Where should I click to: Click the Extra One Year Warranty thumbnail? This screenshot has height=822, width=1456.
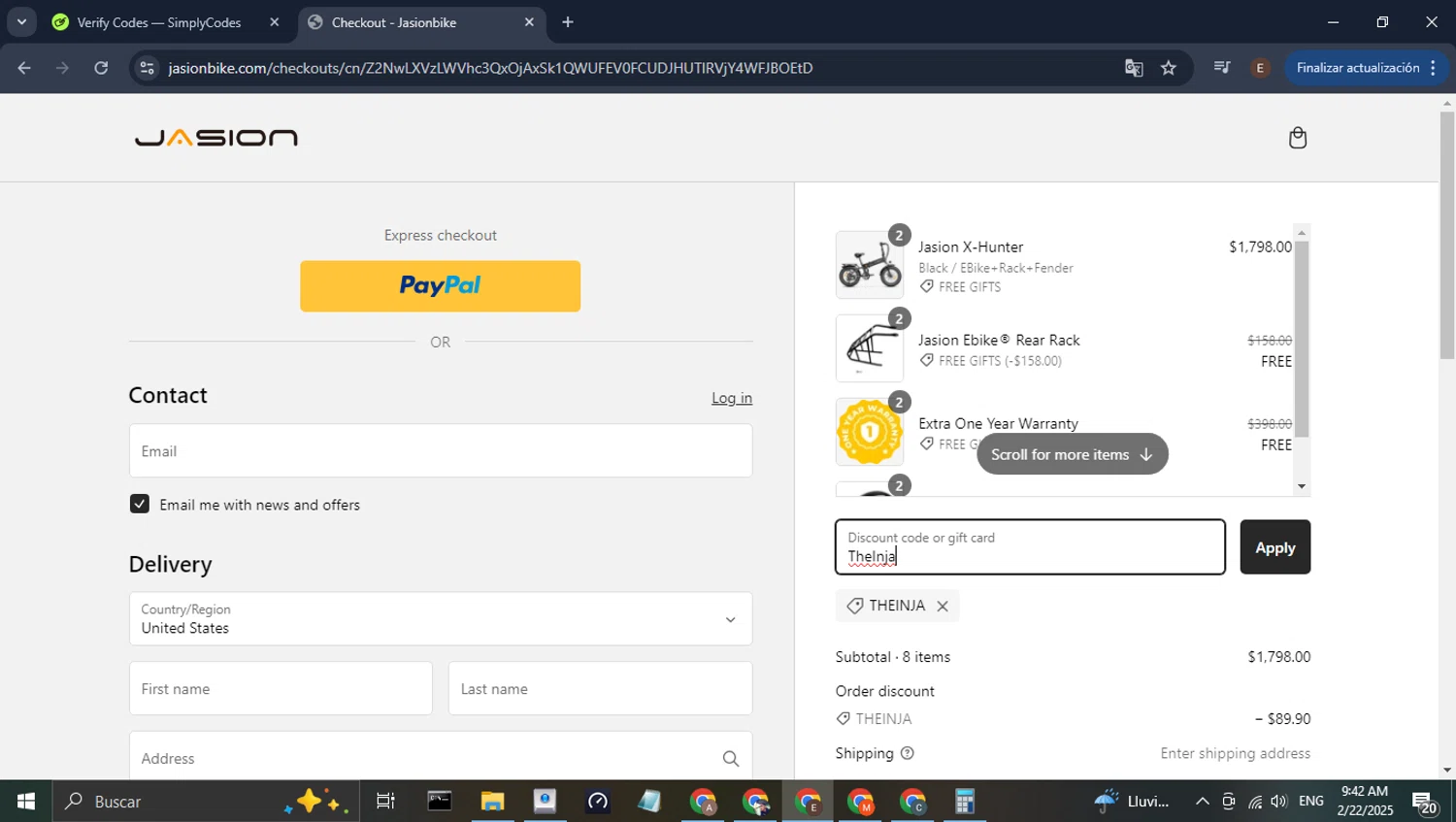(x=870, y=432)
